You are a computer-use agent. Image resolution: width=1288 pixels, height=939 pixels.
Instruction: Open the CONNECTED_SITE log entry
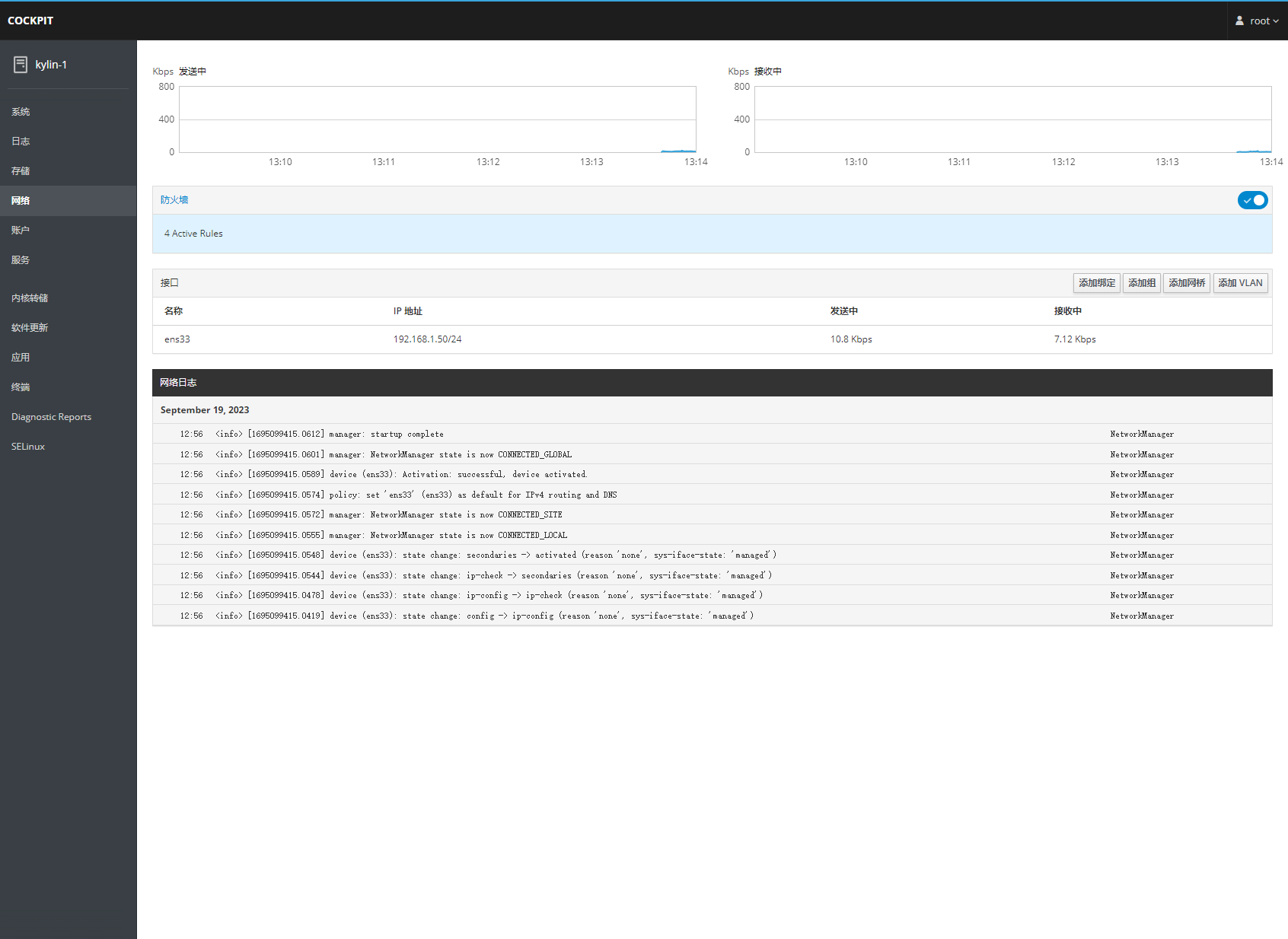[x=712, y=514]
